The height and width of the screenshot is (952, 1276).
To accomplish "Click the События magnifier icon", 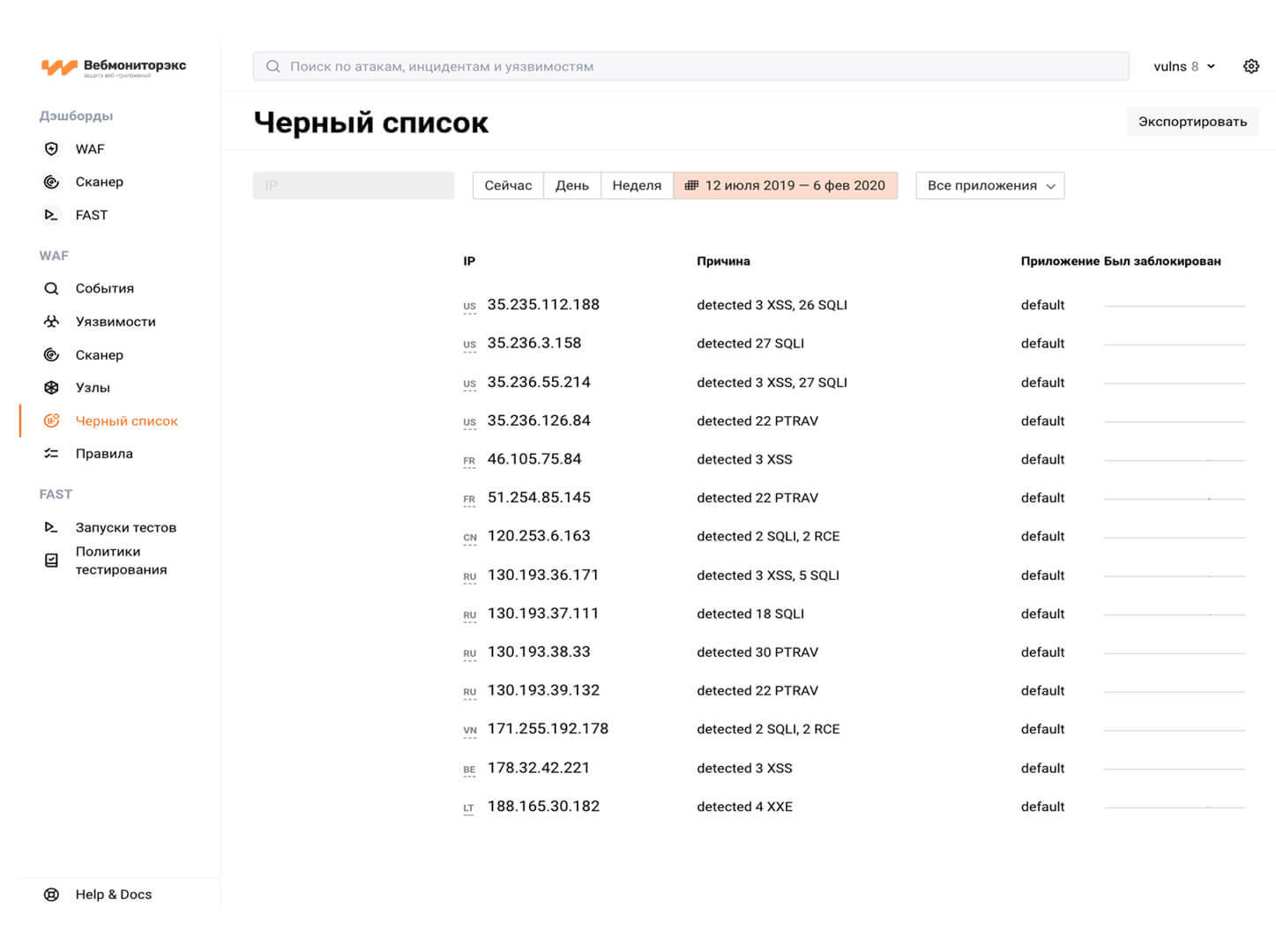I will (x=51, y=288).
